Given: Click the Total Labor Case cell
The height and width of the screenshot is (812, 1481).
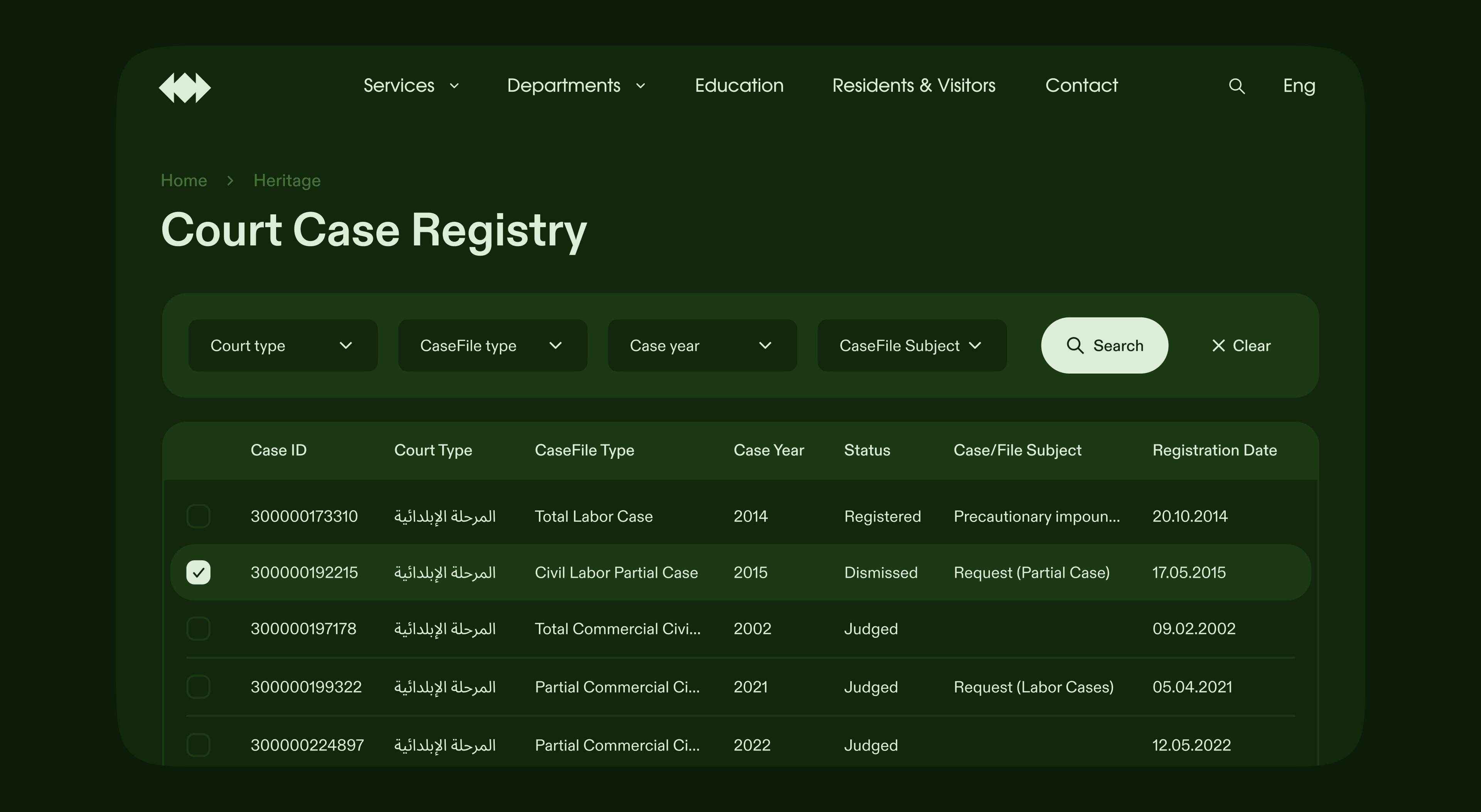Looking at the screenshot, I should point(593,516).
